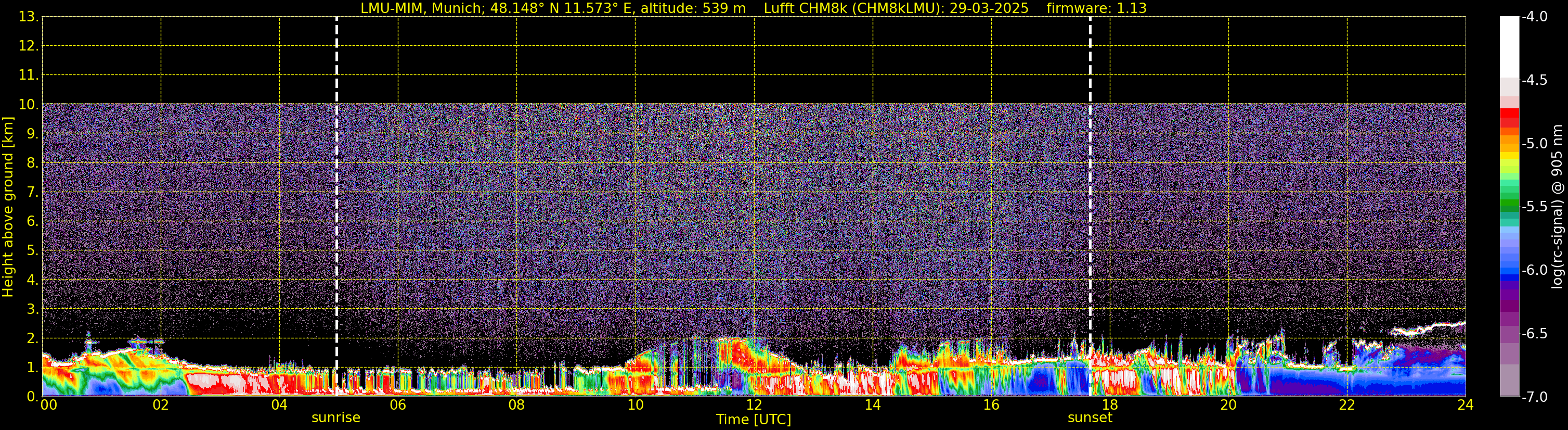Viewport: 1568px width, 430px height.
Task: Click time axis tick label '14'
Action: pyautogui.click(x=873, y=405)
